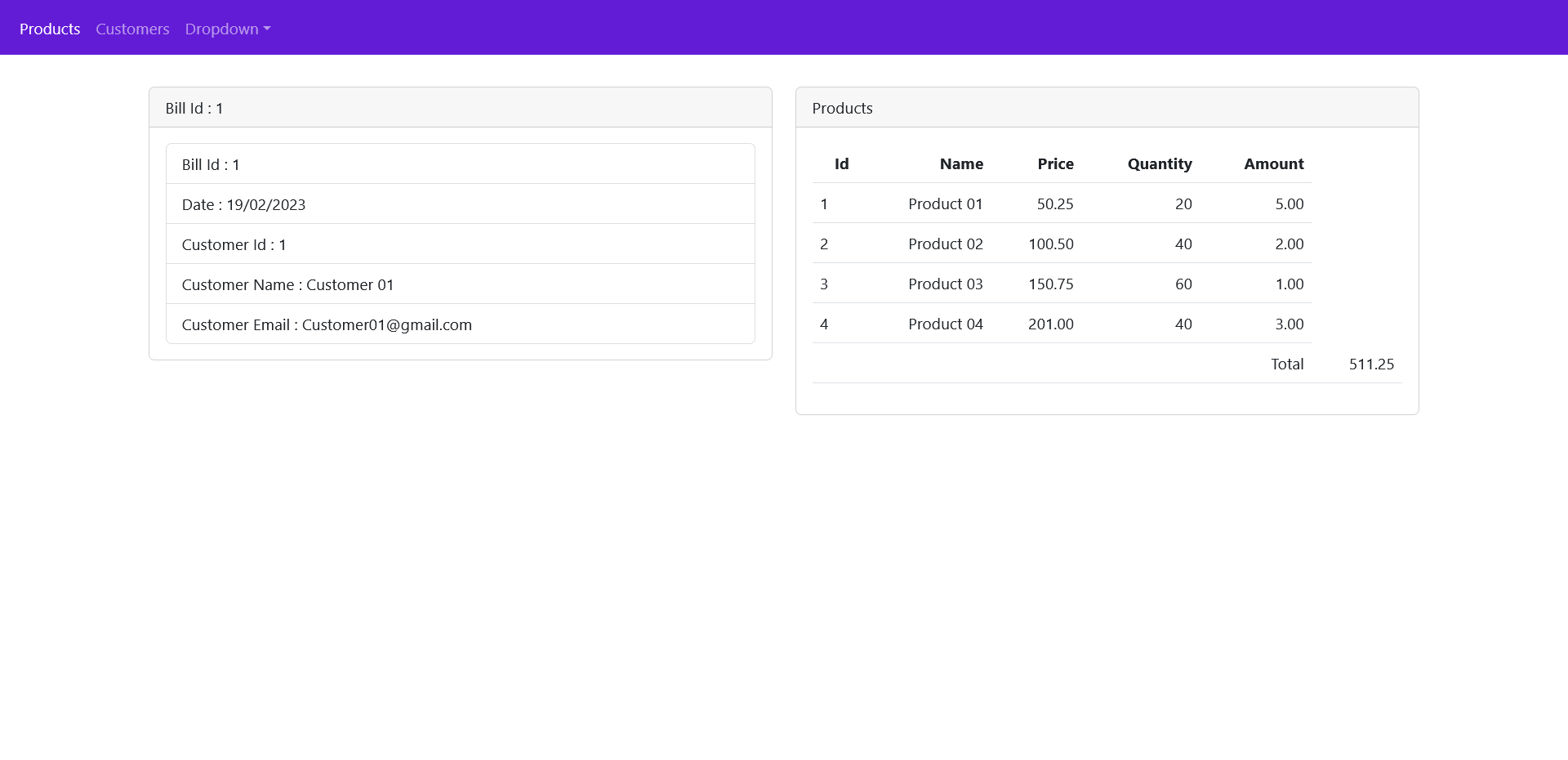Click the Product 02 name cell

pyautogui.click(x=945, y=244)
